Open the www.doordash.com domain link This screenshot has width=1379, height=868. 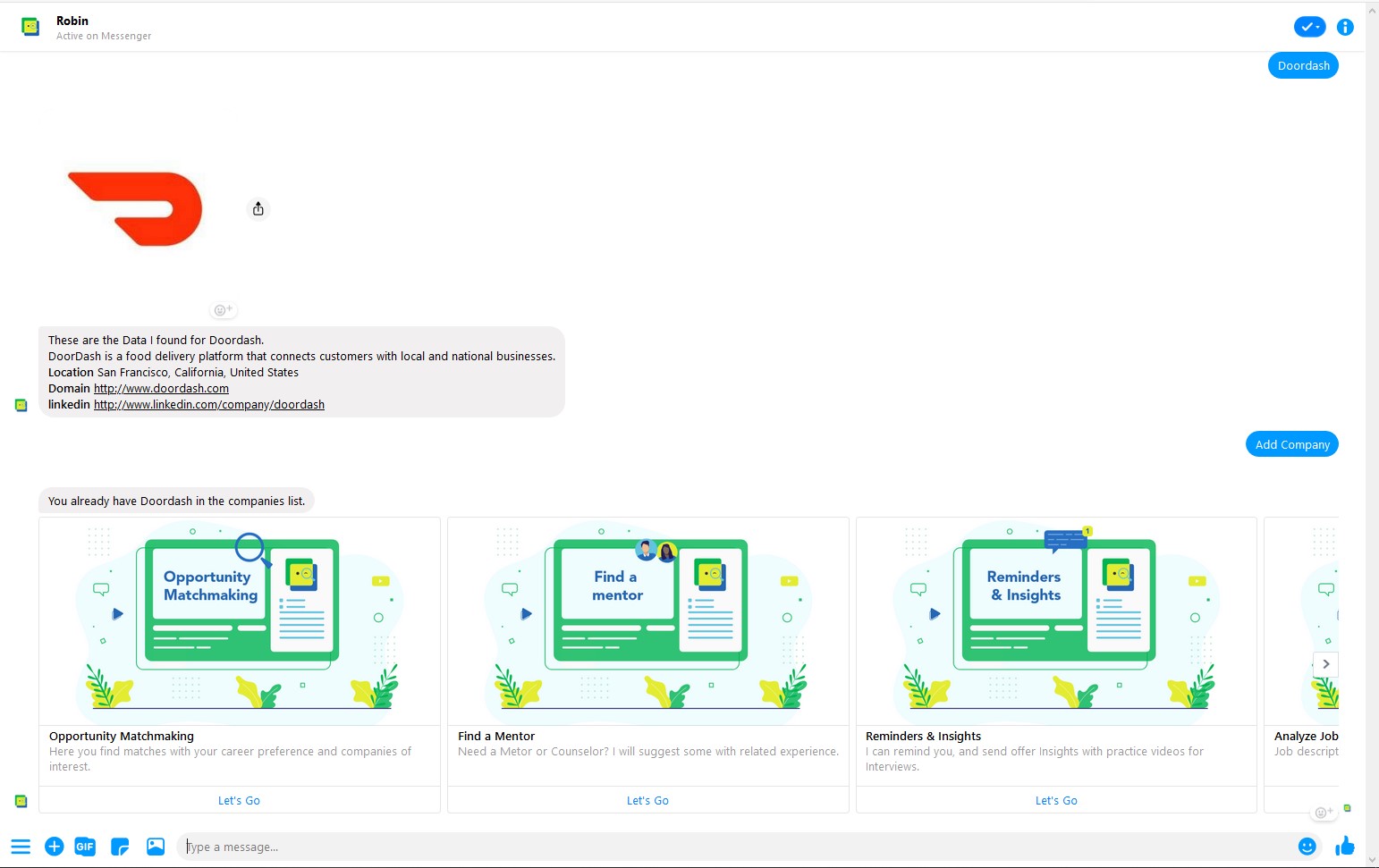(x=161, y=389)
